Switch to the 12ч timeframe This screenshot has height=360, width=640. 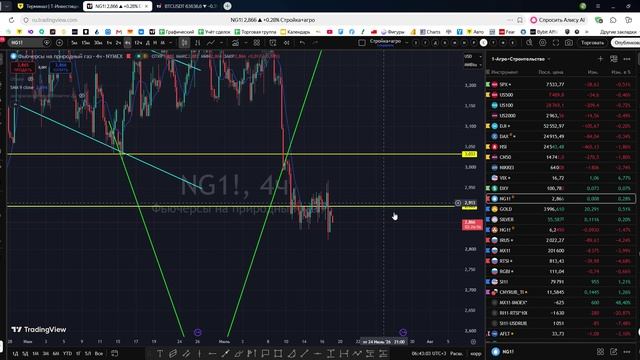[x=138, y=42]
